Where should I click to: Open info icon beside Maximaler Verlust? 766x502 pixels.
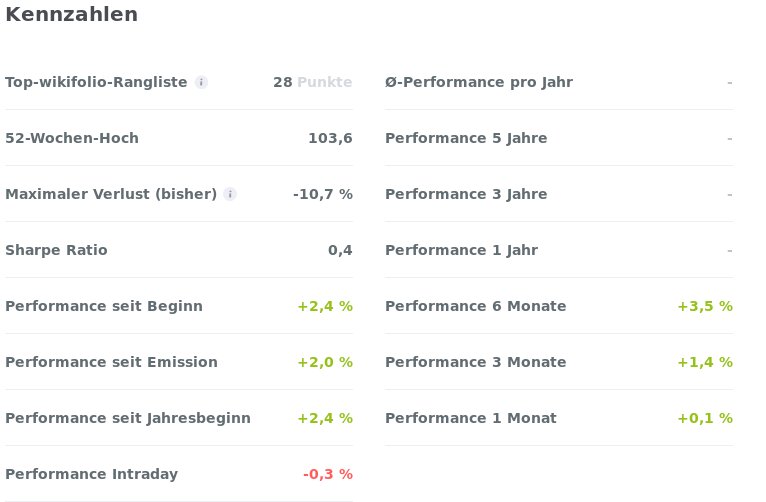[230, 194]
